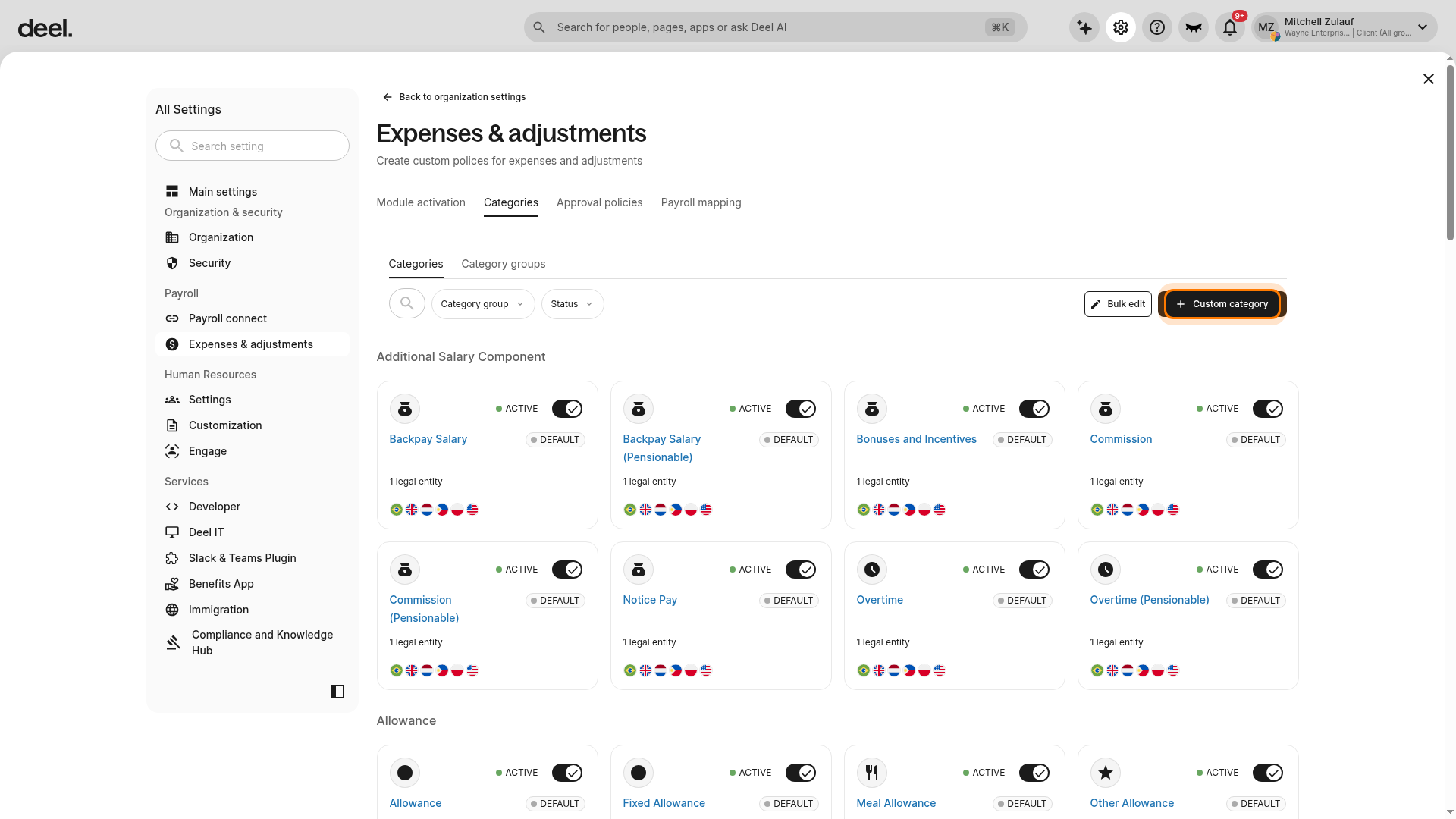Open Compliance and Knowledge Hub in sidebar
Viewport: 1456px width, 819px height.
pyautogui.click(x=253, y=642)
